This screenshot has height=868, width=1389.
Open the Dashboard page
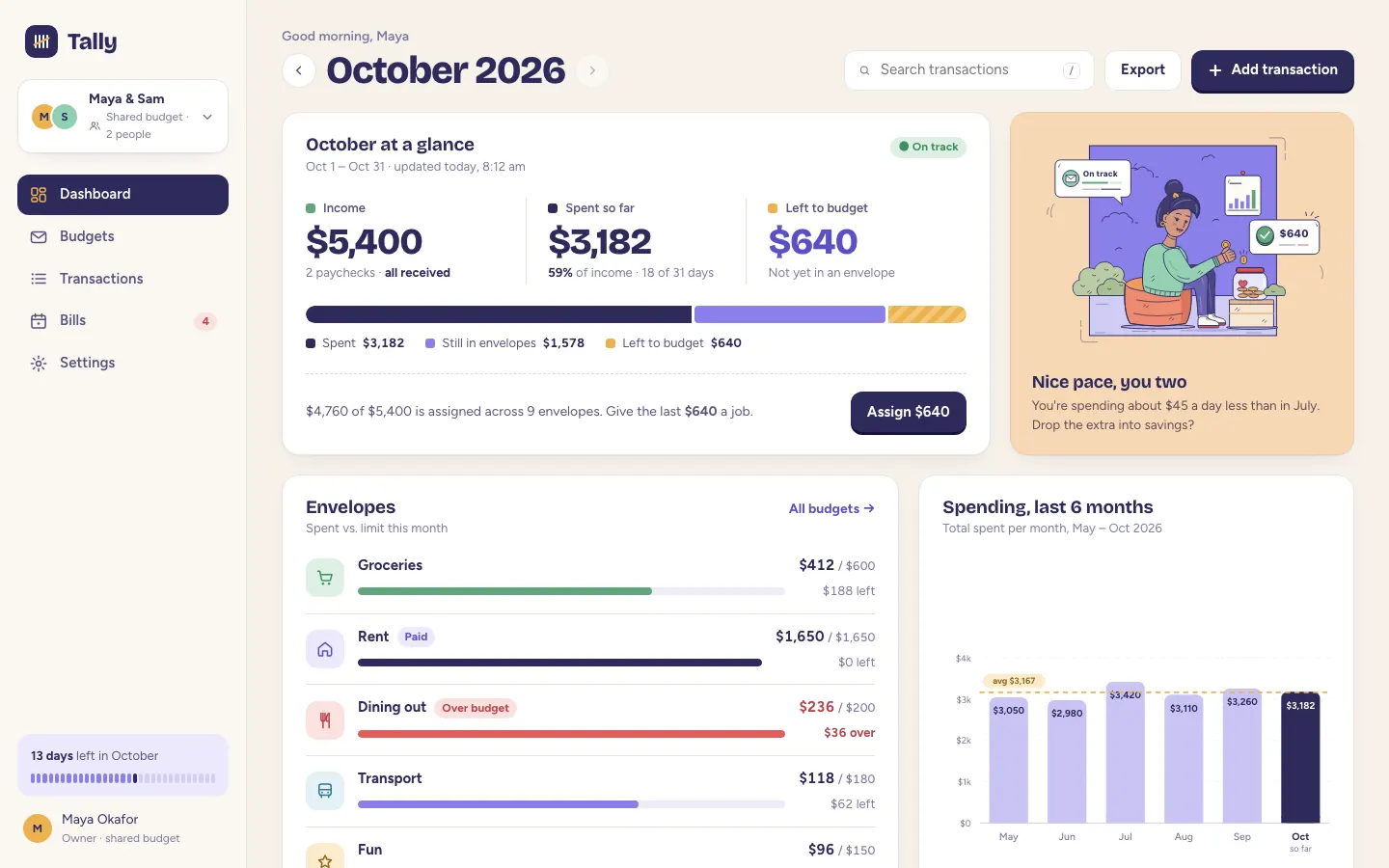123,194
